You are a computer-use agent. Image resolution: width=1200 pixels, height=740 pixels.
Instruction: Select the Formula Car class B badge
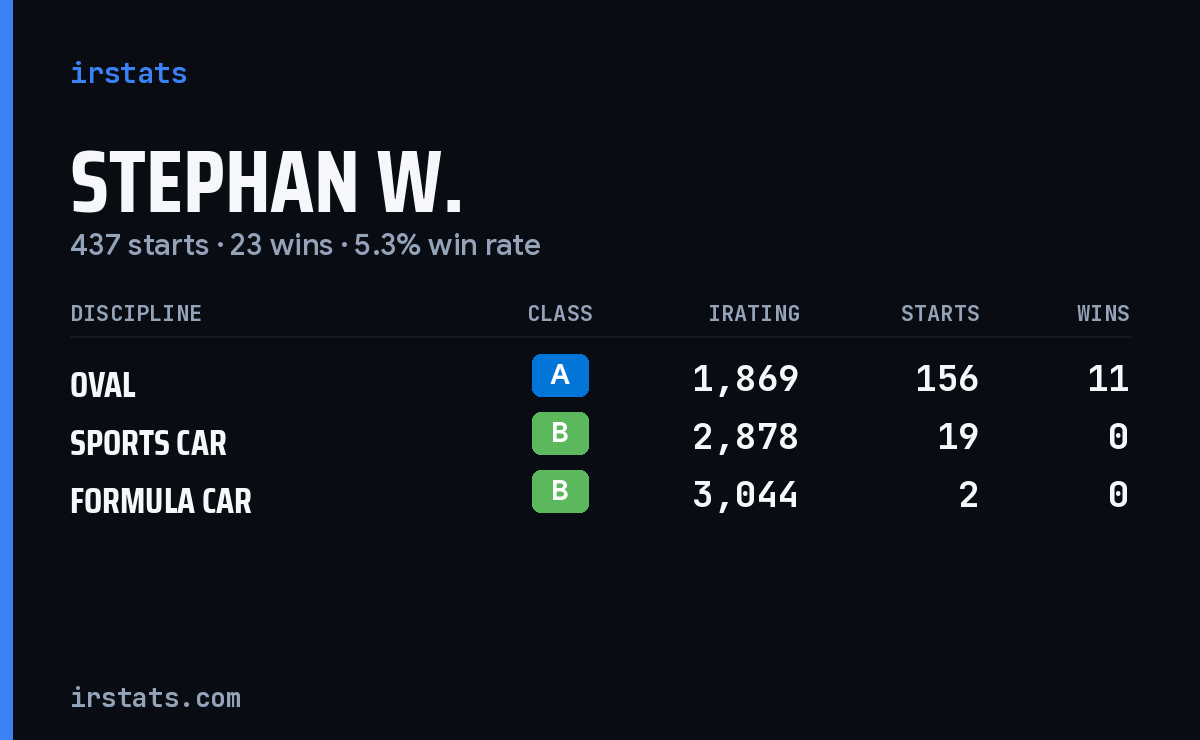(x=560, y=492)
